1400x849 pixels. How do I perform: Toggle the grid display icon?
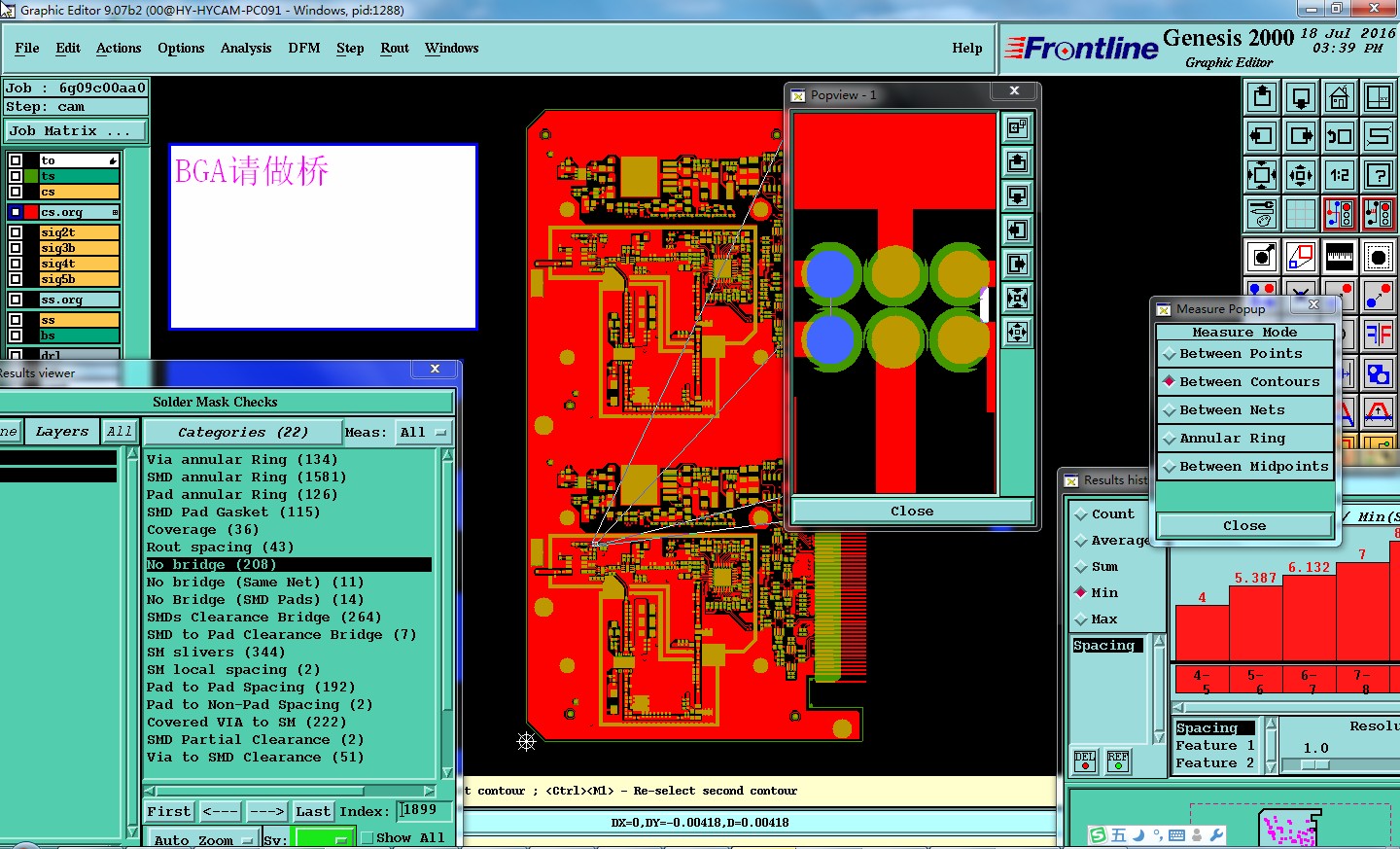(x=1301, y=213)
